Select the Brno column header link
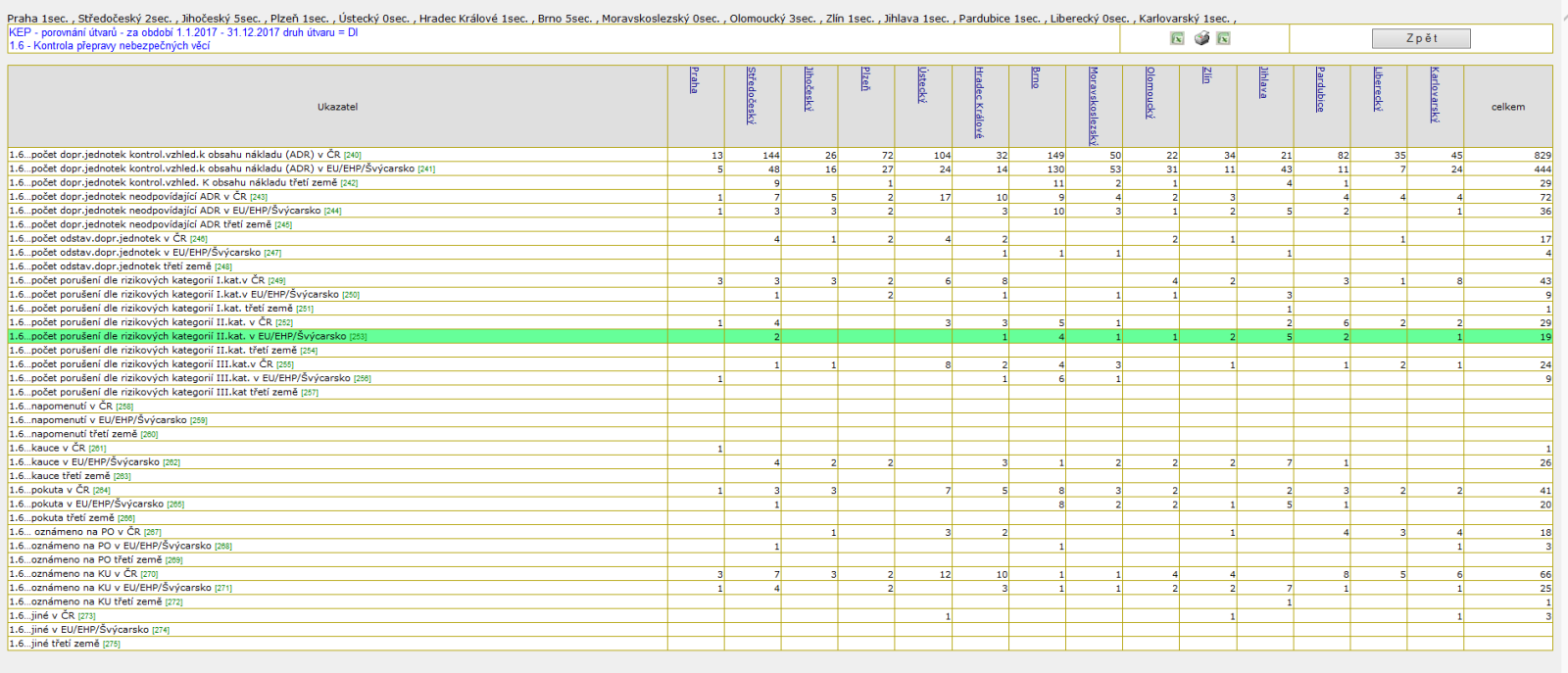Screen dimensions: 1568x673 1035,77
